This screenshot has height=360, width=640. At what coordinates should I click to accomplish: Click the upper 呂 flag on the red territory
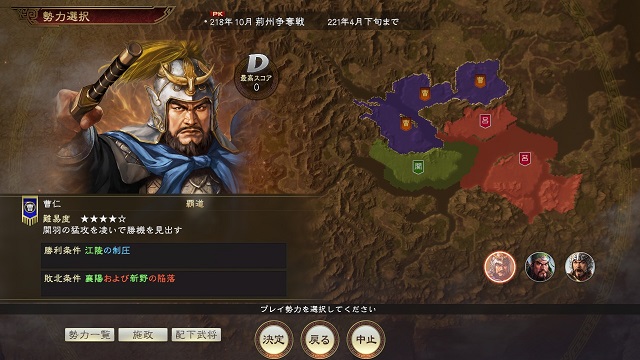485,121
